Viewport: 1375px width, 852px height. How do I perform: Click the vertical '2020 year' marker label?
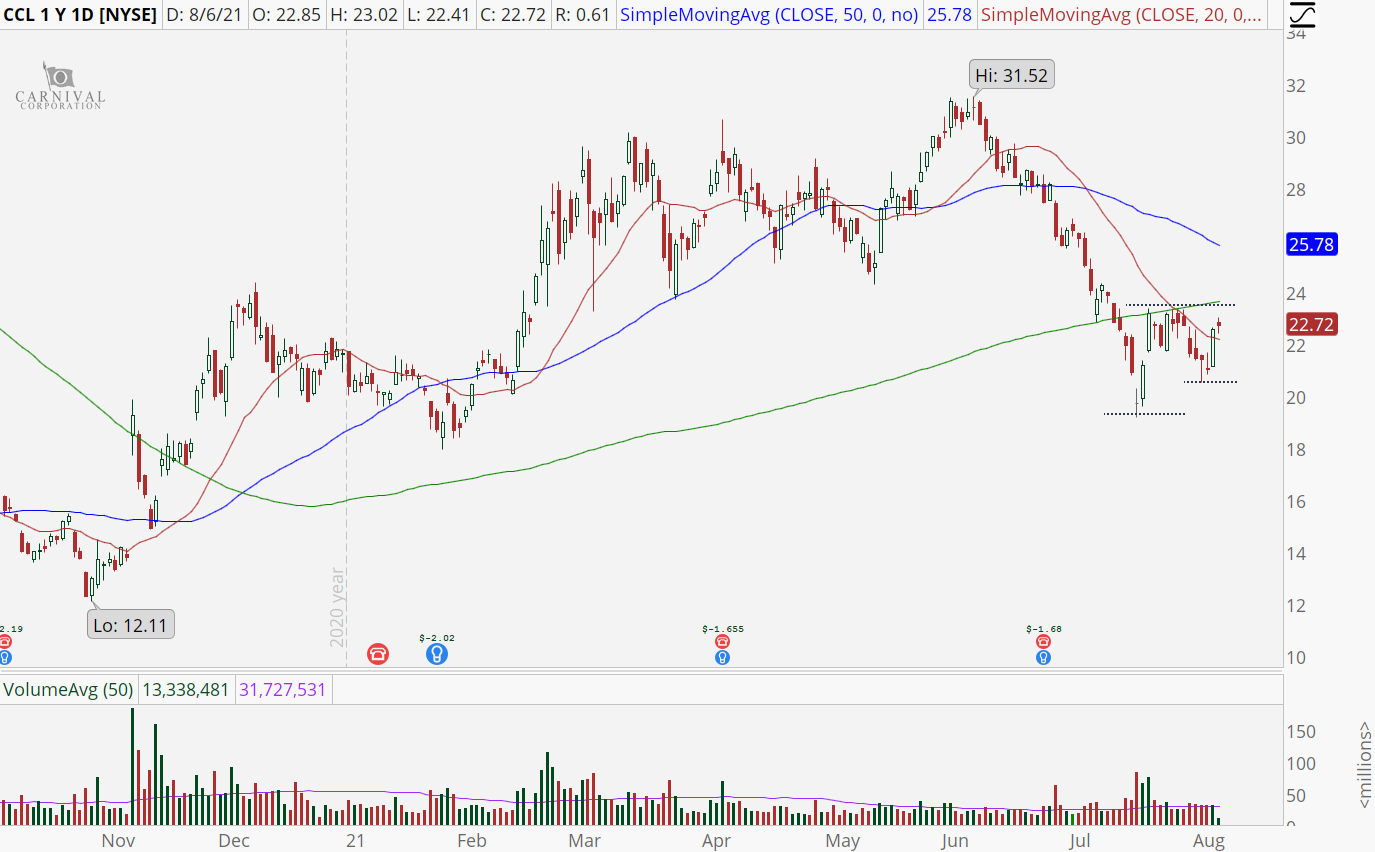337,607
